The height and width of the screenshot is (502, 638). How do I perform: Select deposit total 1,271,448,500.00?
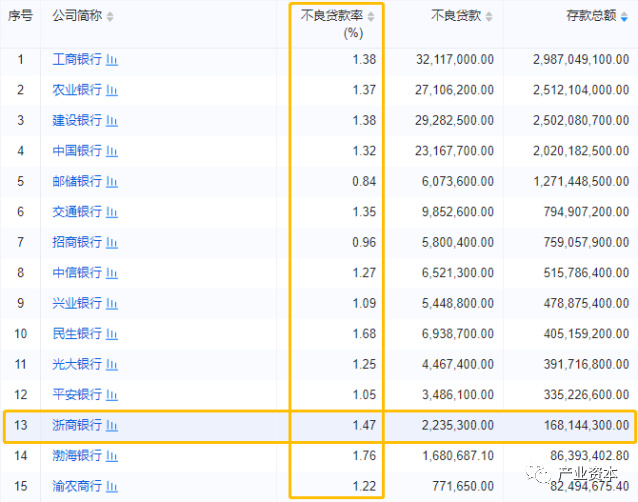581,181
